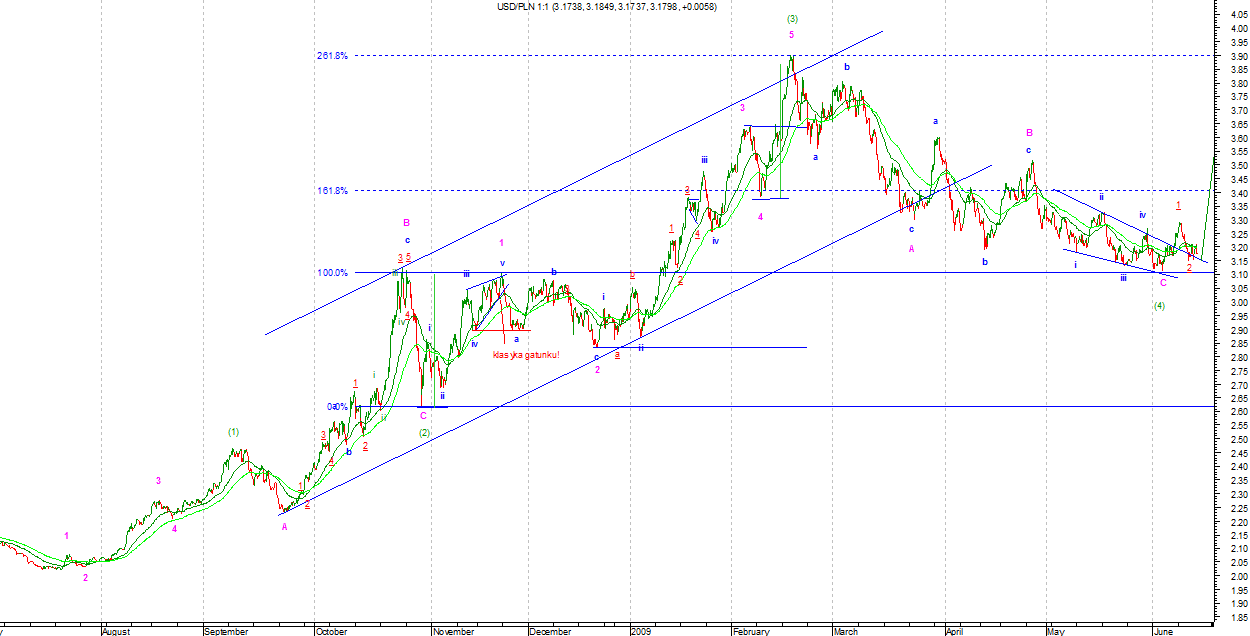The width and height of the screenshot is (1250, 636).
Task: Select the 161.8% Fibonacci level label
Action: 332,190
